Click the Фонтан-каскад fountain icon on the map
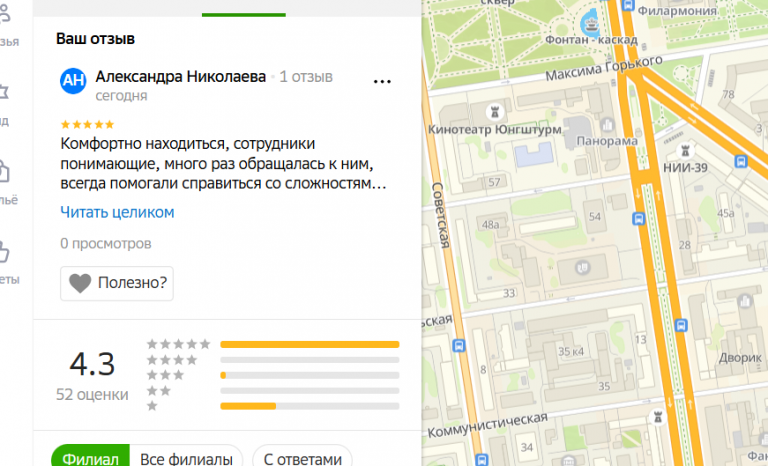The image size is (768, 466). click(x=591, y=24)
